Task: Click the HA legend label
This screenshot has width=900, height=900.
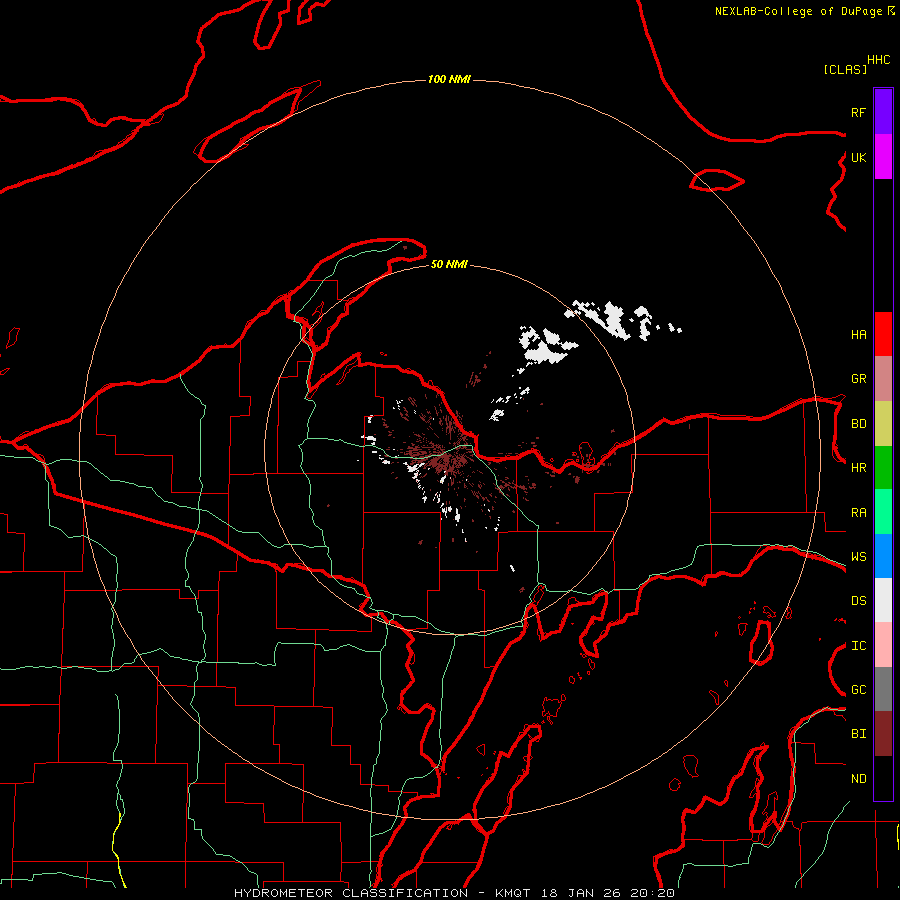Action: pyautogui.click(x=858, y=335)
